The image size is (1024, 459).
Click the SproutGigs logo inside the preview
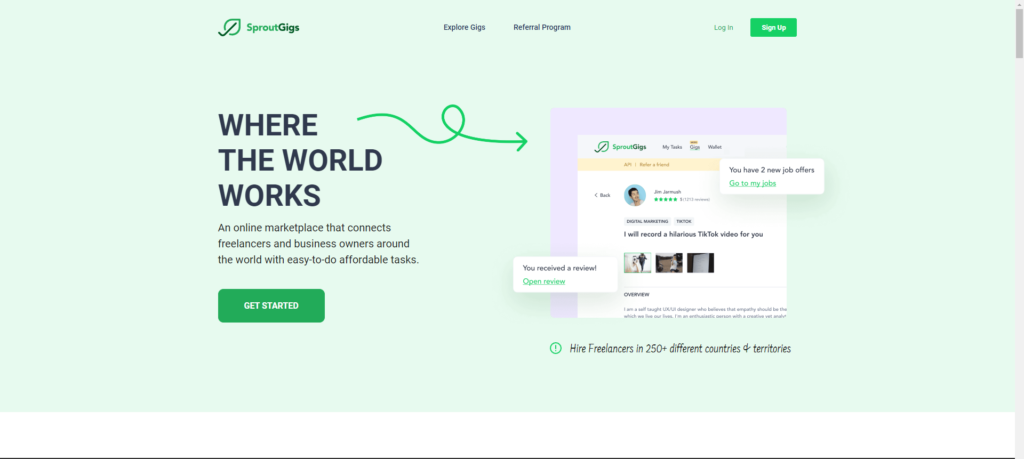pos(620,147)
